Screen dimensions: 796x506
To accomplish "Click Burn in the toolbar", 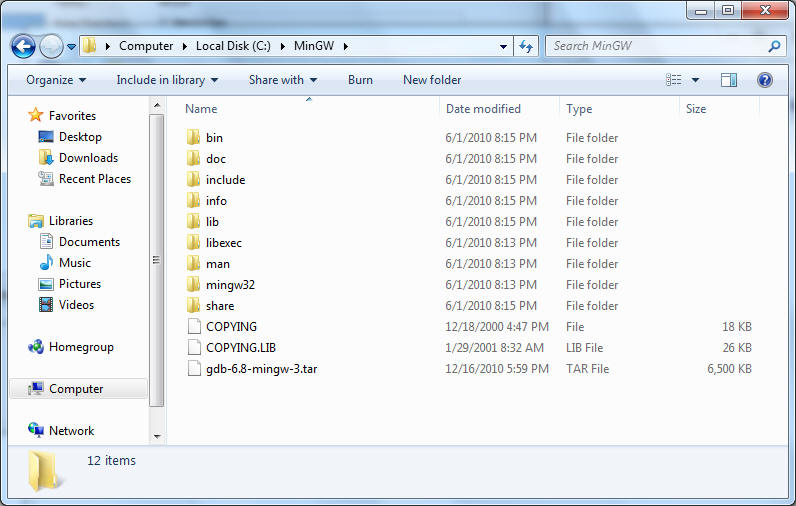I will click(x=360, y=80).
